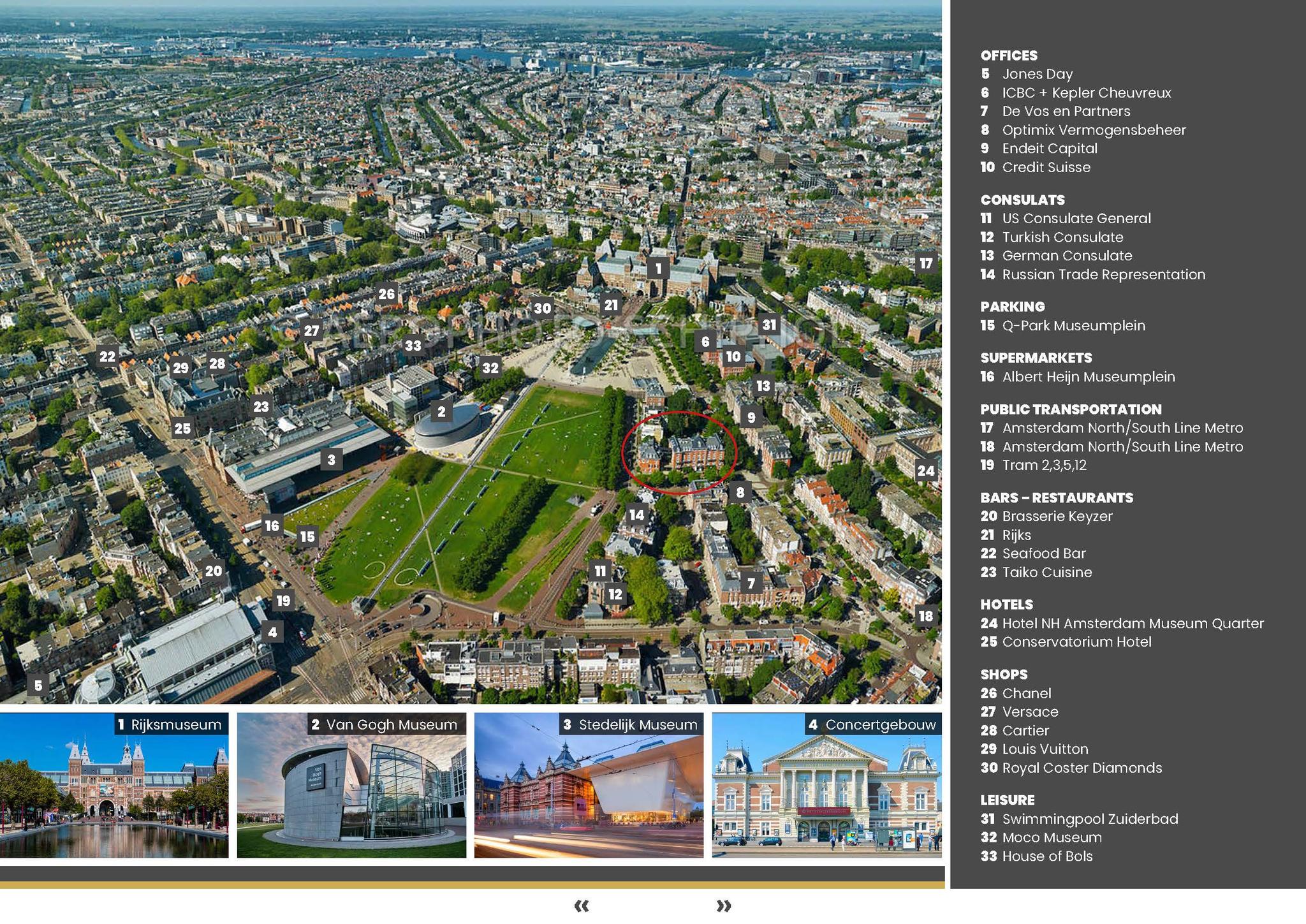Open the Rijksmuseum photo thumbnail
Screen dimensions: 1306x924
point(114,785)
